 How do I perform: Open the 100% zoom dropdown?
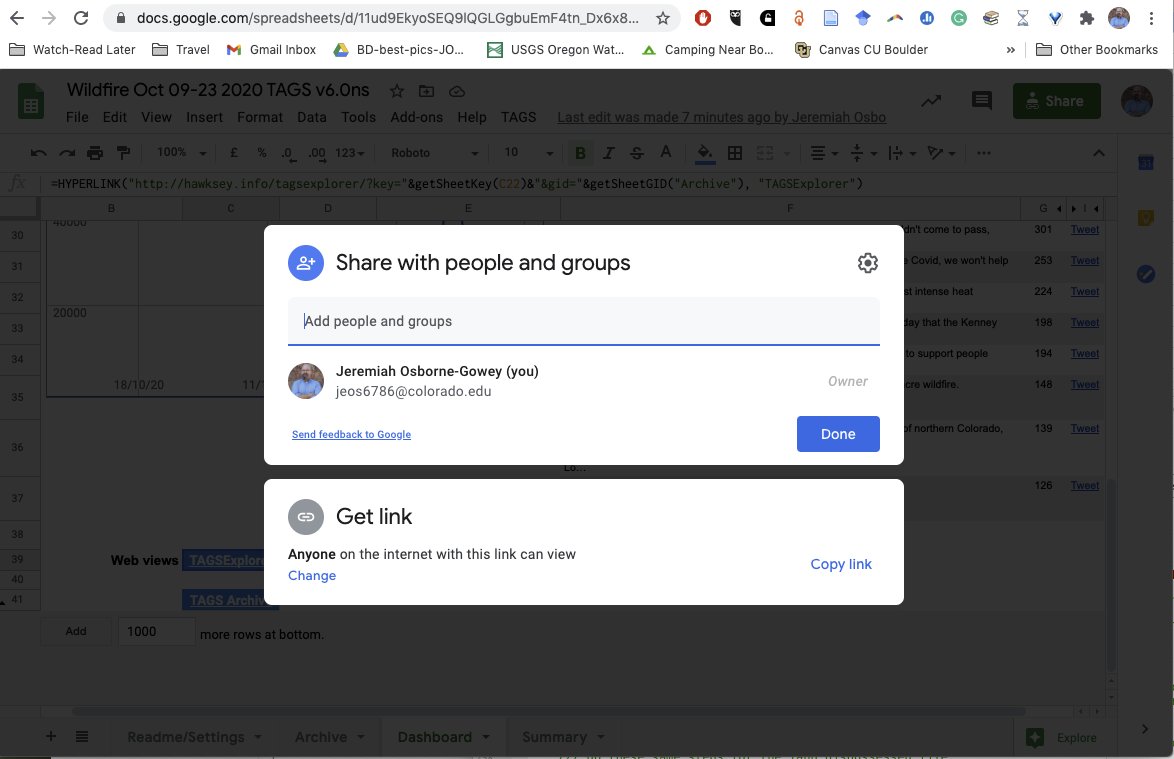(181, 153)
